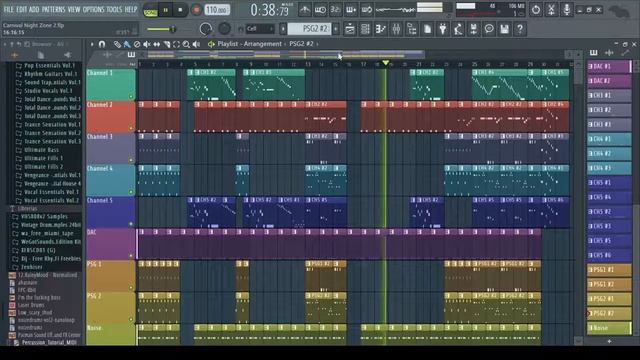Pause playback with the pause button
This screenshot has width=640, height=360.
pyautogui.click(x=165, y=10)
